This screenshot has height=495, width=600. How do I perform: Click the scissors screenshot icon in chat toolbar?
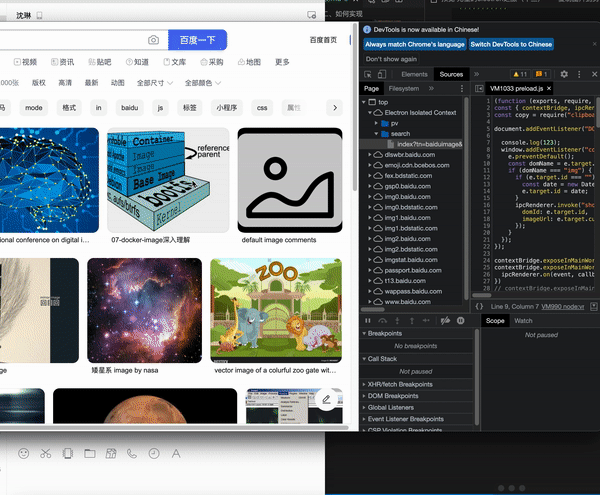(x=46, y=454)
